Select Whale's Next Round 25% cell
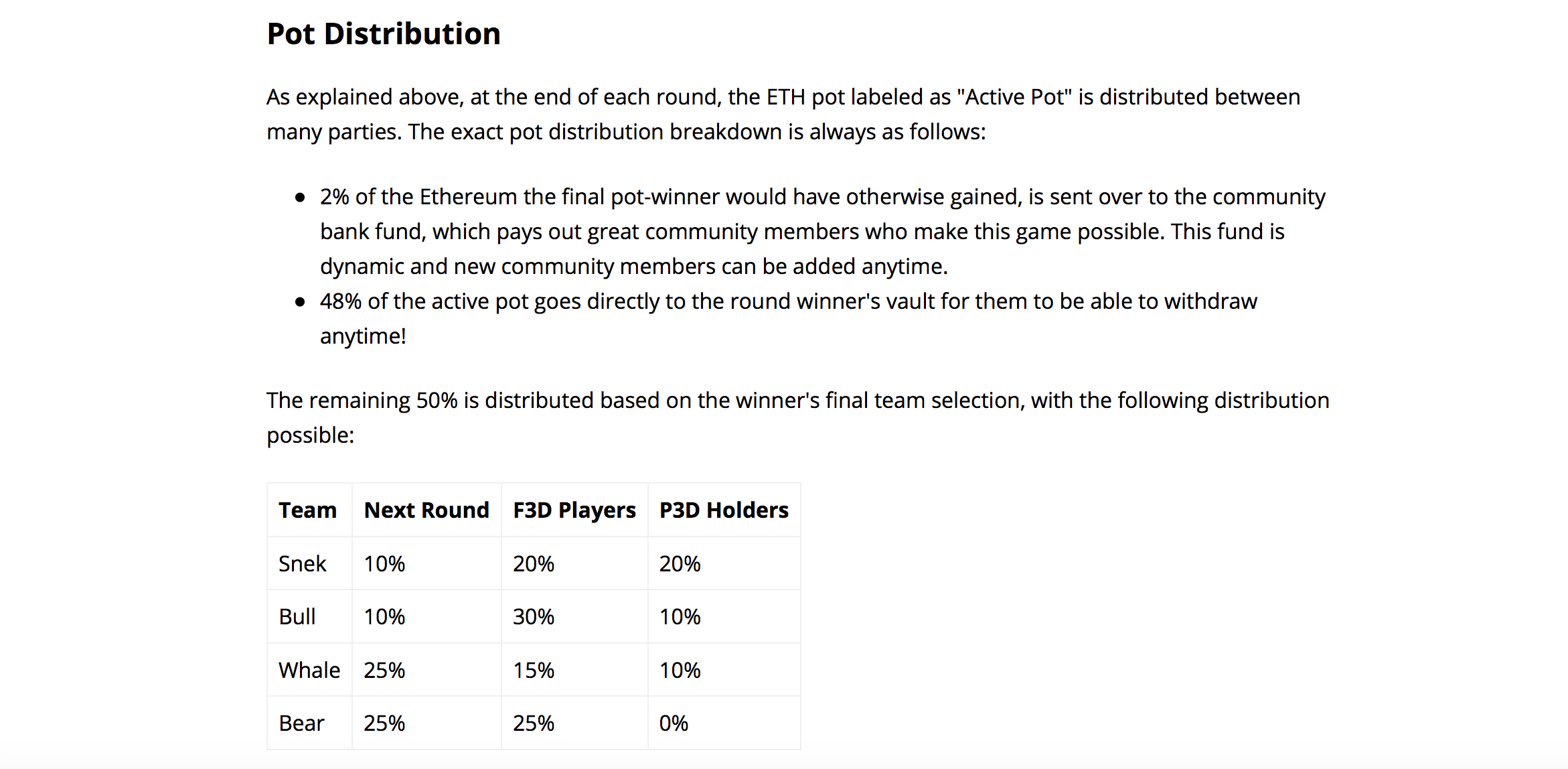This screenshot has height=769, width=1568. tap(384, 670)
